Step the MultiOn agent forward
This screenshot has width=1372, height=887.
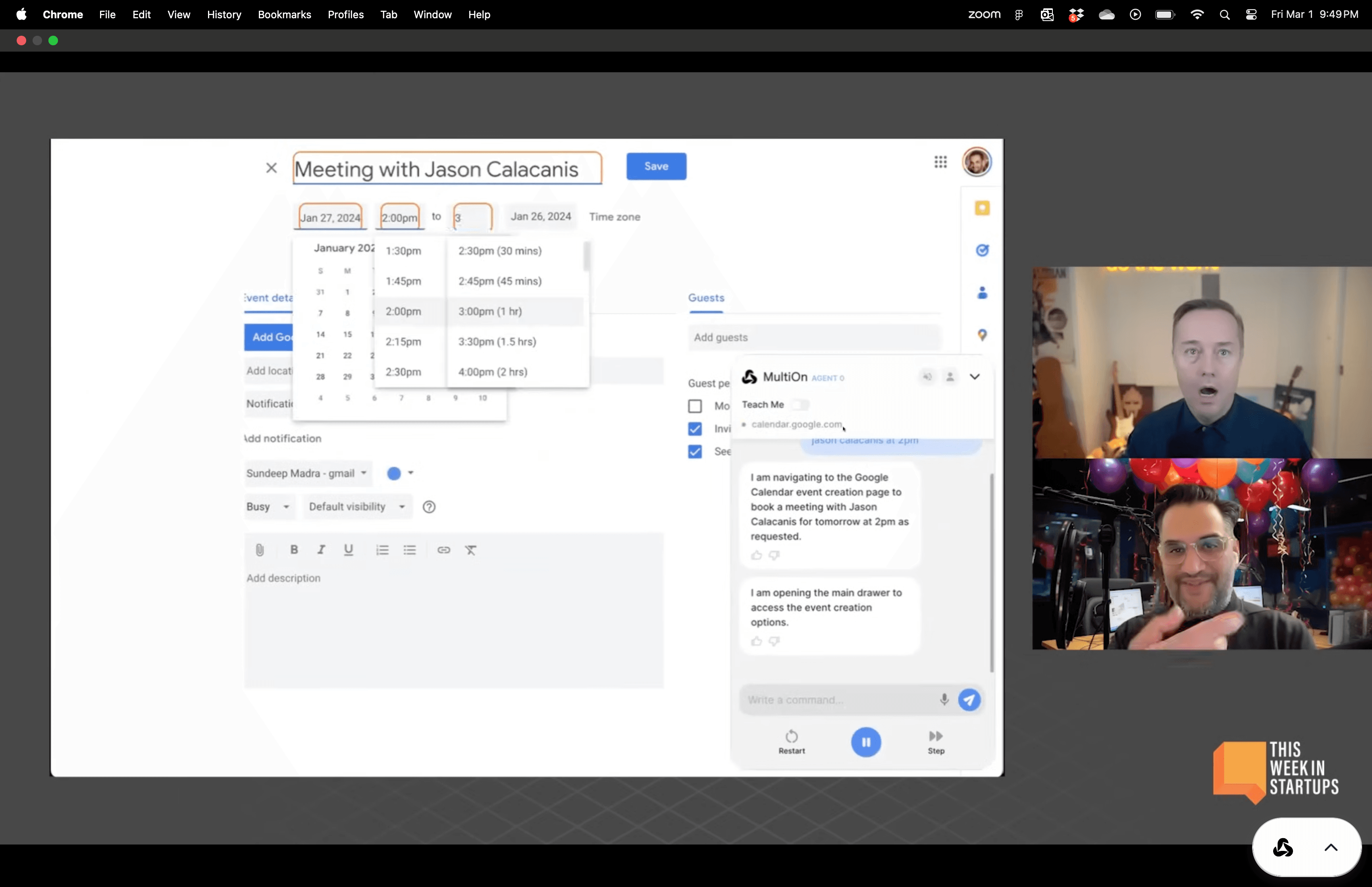point(936,742)
